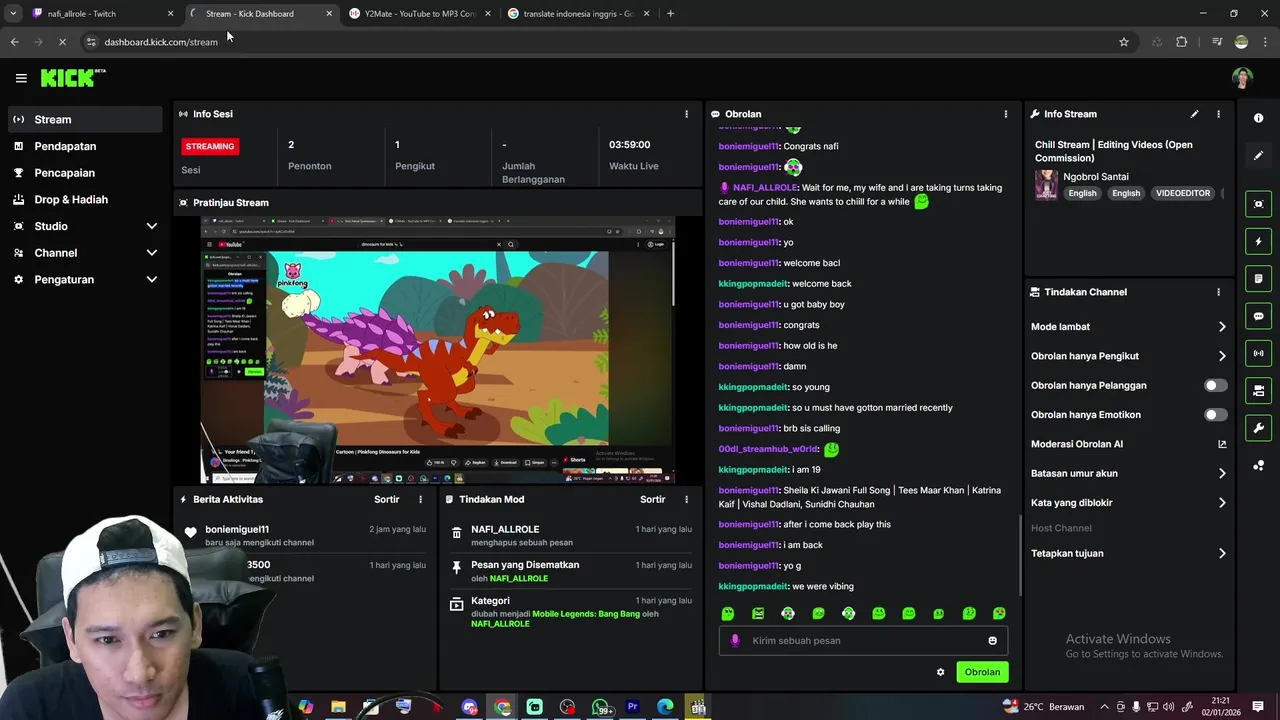Edit Info Stream with the pencil icon
This screenshot has width=1280, height=720.
tap(1194, 114)
